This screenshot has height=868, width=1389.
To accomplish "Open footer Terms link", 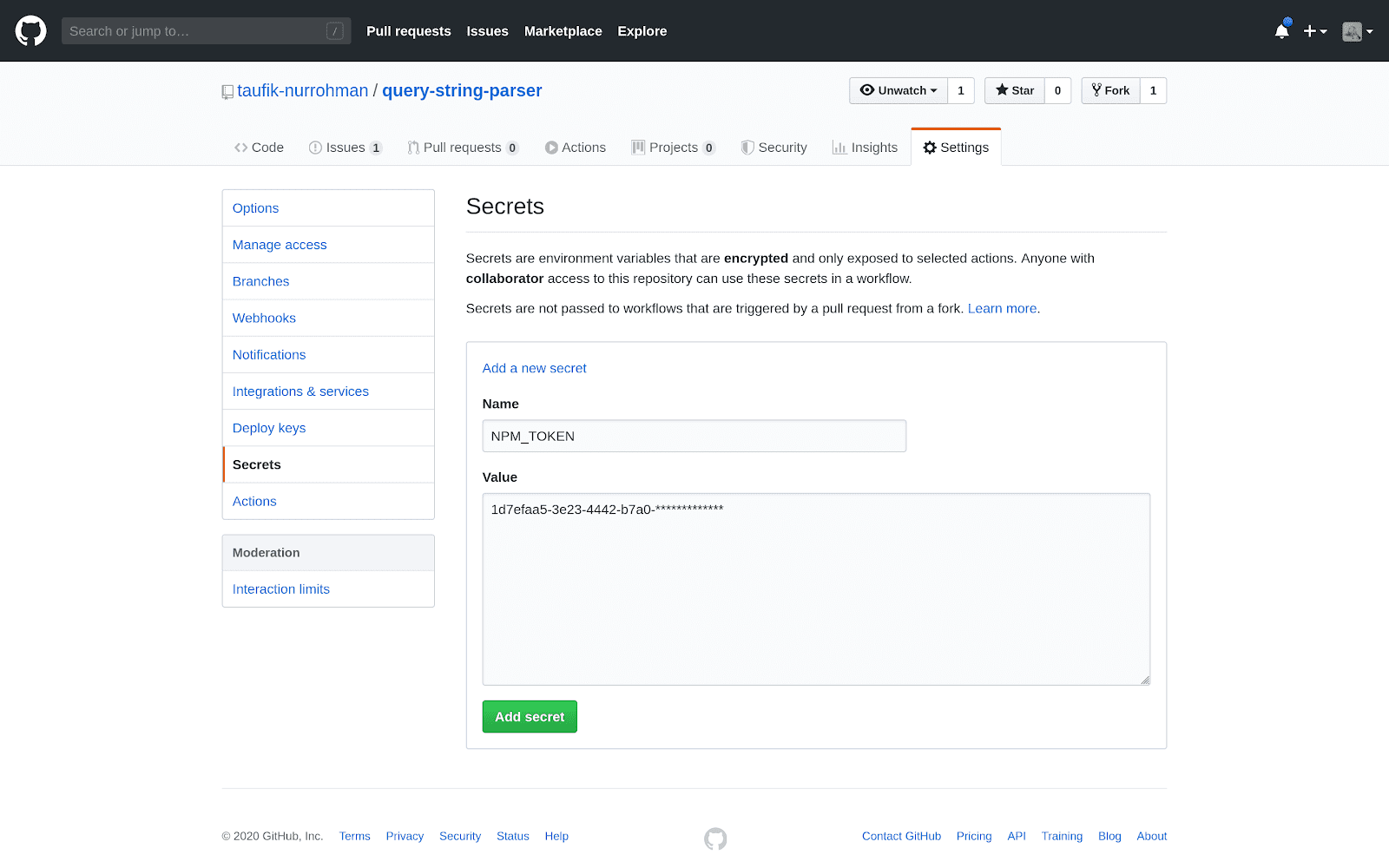I will (355, 837).
